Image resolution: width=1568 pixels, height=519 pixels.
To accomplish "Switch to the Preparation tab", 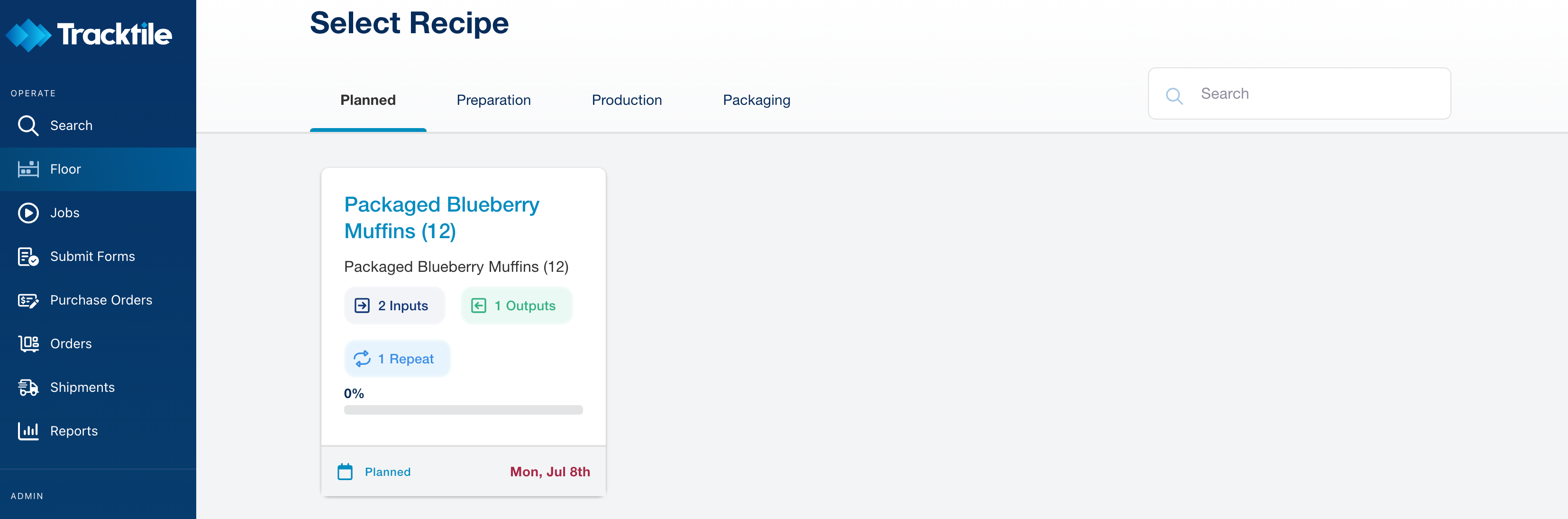I will (x=493, y=100).
